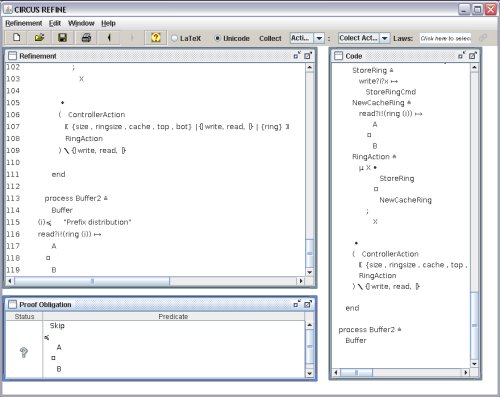Click 'ControllerAction' on line 106
The height and width of the screenshot is (397, 500).
pos(97,115)
